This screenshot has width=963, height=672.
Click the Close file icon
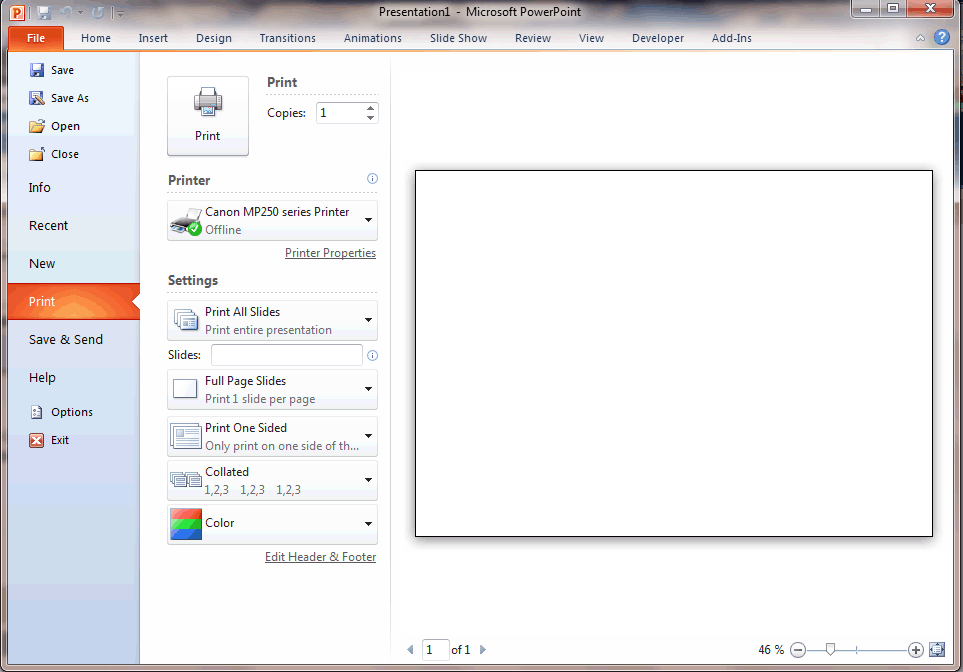(36, 153)
